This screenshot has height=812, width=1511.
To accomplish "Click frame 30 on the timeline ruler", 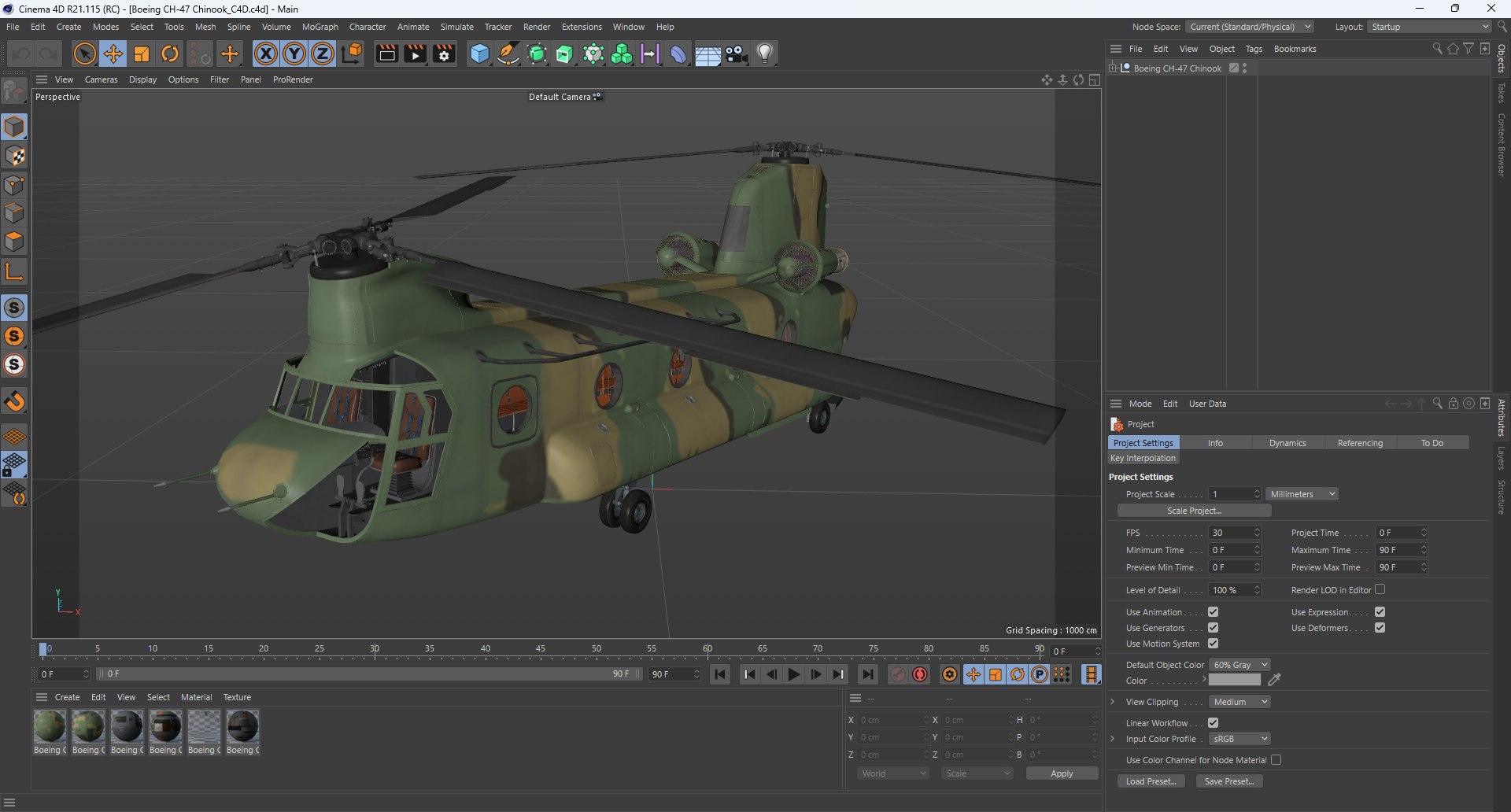I will (375, 649).
